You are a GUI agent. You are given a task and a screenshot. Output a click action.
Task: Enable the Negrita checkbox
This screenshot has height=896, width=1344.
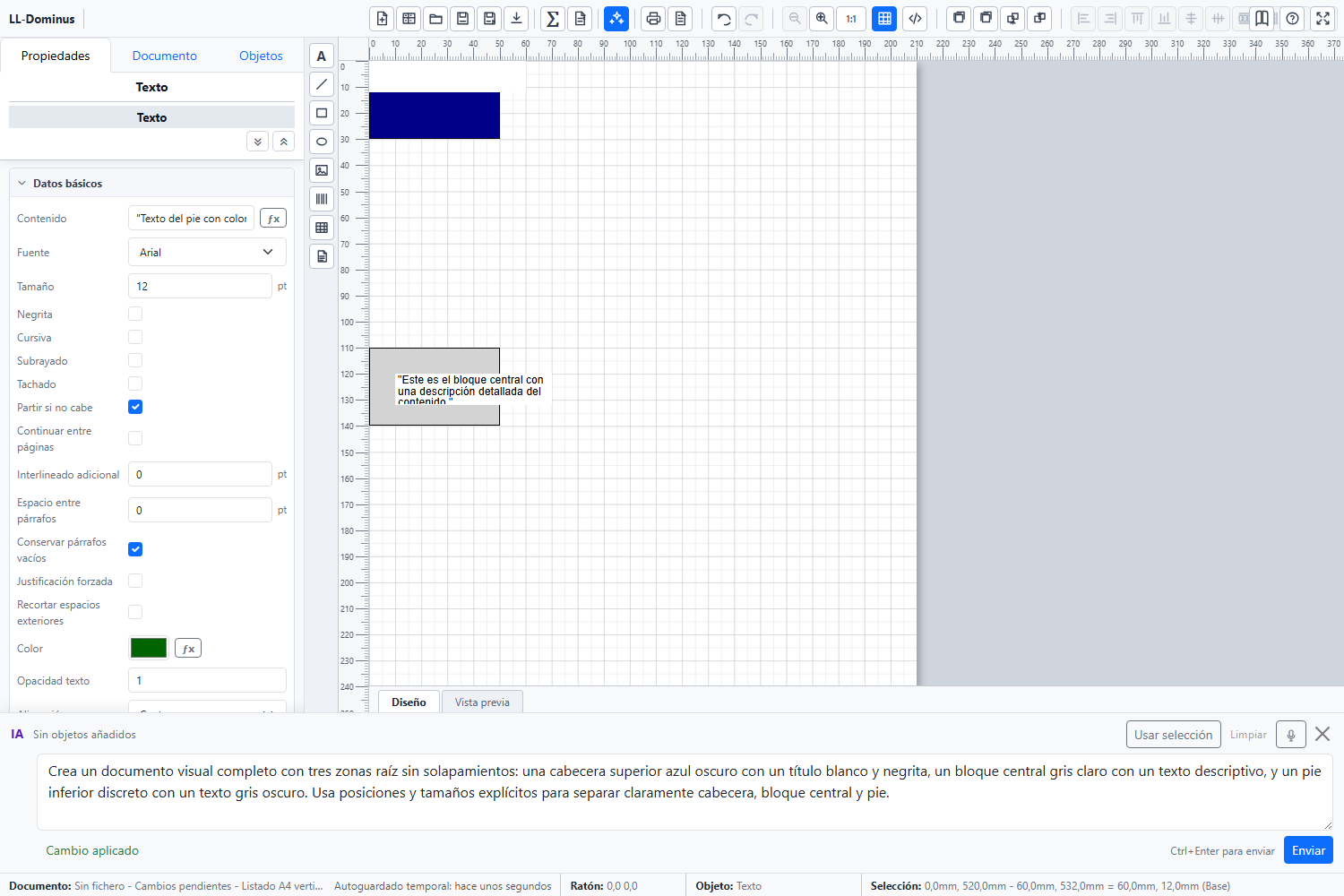(135, 314)
